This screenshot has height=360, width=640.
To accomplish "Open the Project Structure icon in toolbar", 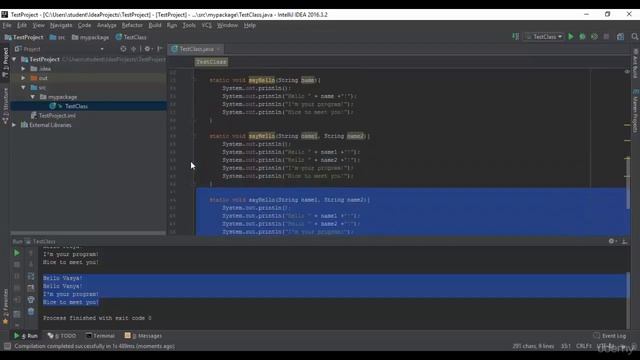I will click(x=620, y=37).
